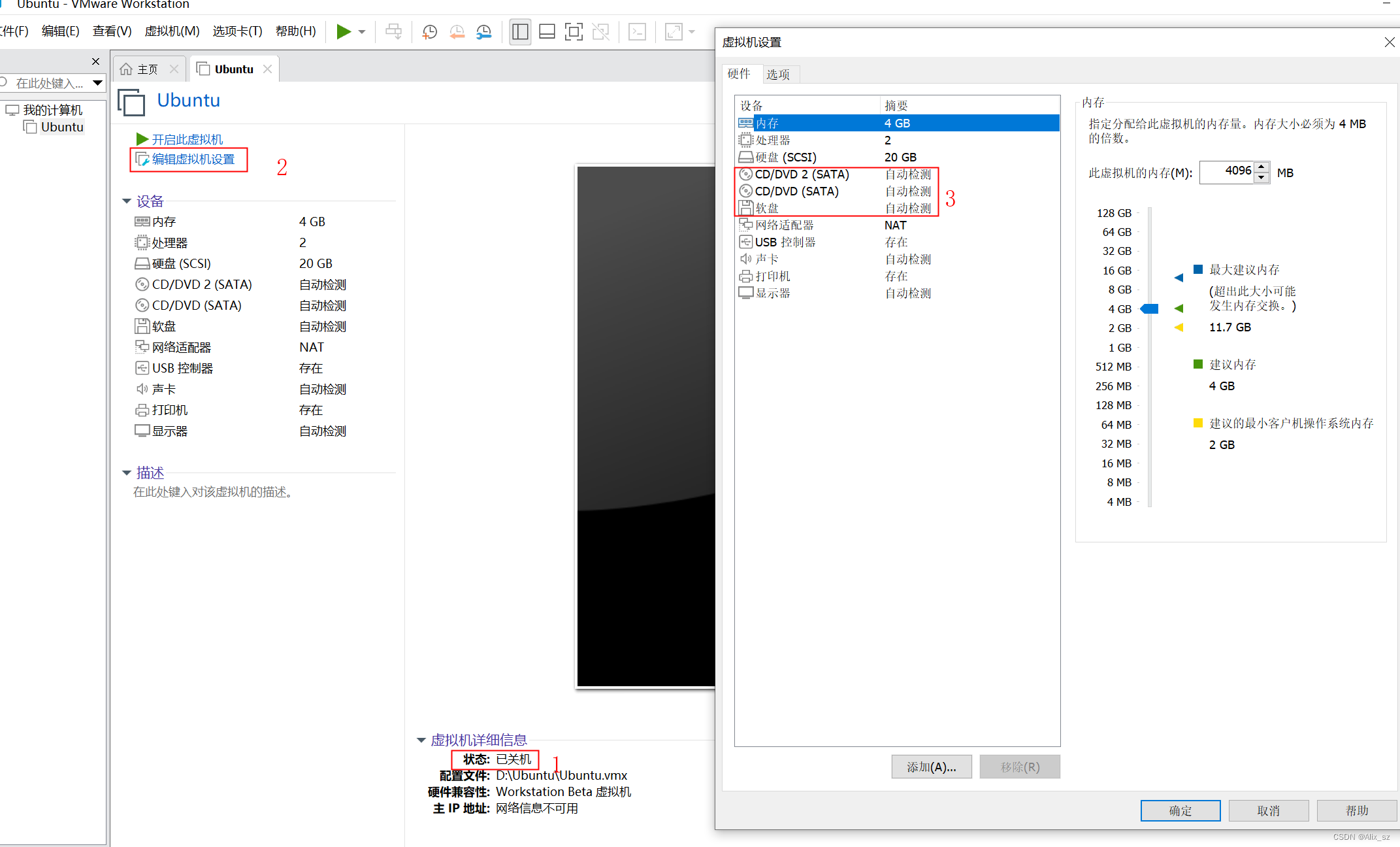The height and width of the screenshot is (847, 1400).
Task: Select USB 控制器 row in settings list
Action: click(898, 242)
